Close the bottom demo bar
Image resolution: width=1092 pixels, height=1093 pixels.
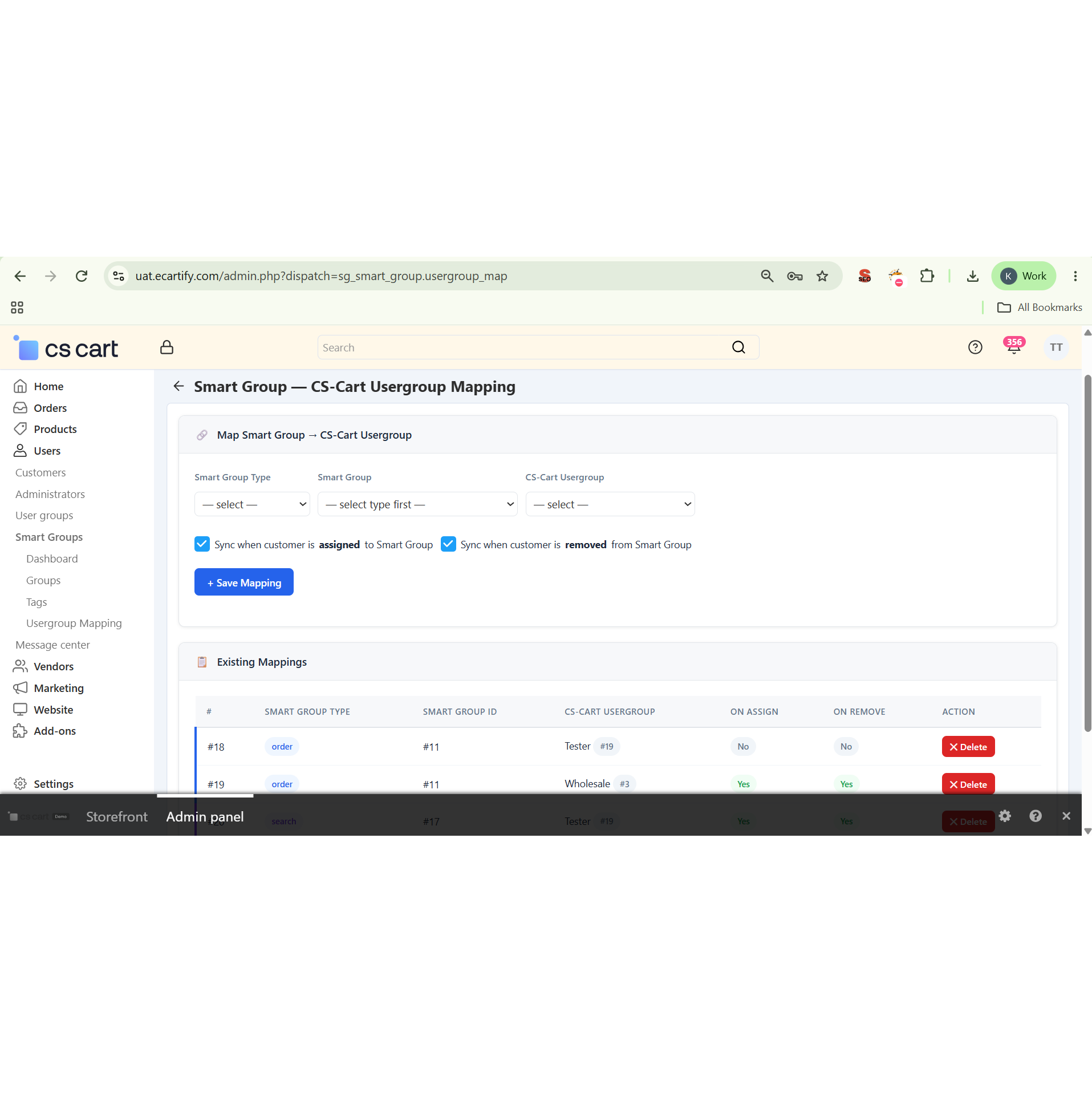point(1066,816)
